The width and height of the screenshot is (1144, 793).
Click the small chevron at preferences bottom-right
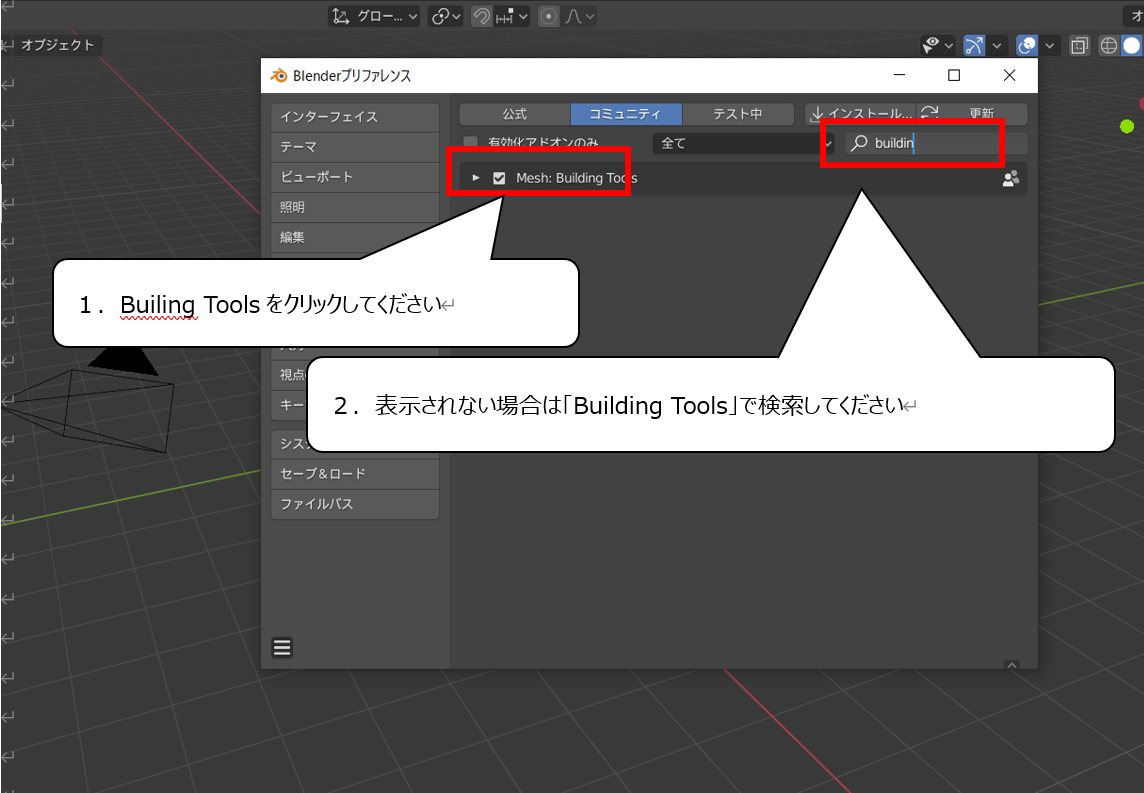point(1011,665)
